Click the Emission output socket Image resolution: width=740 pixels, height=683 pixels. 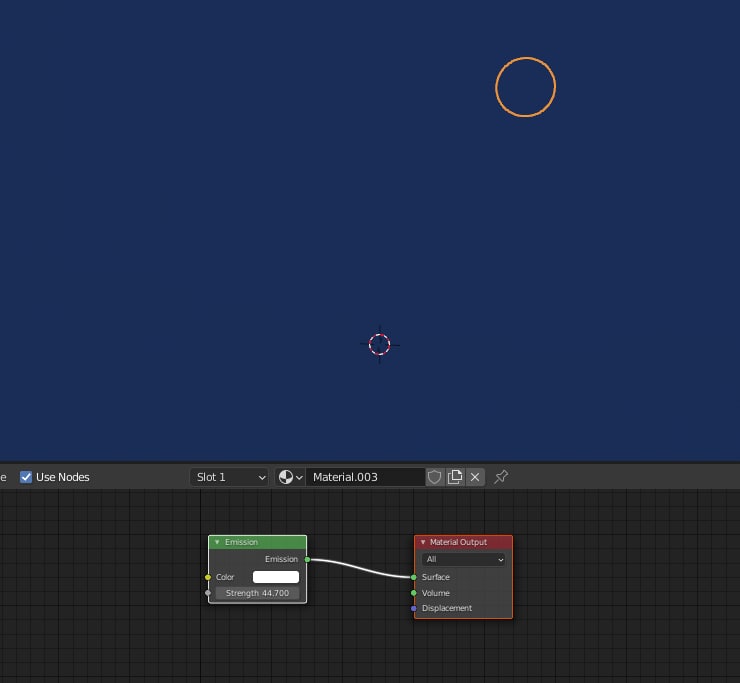coord(307,559)
